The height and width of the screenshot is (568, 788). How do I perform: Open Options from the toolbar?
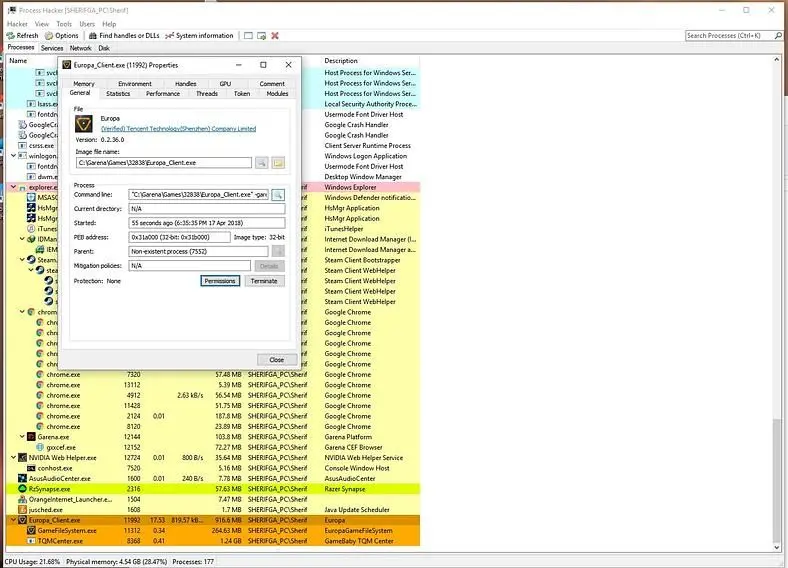pos(62,36)
